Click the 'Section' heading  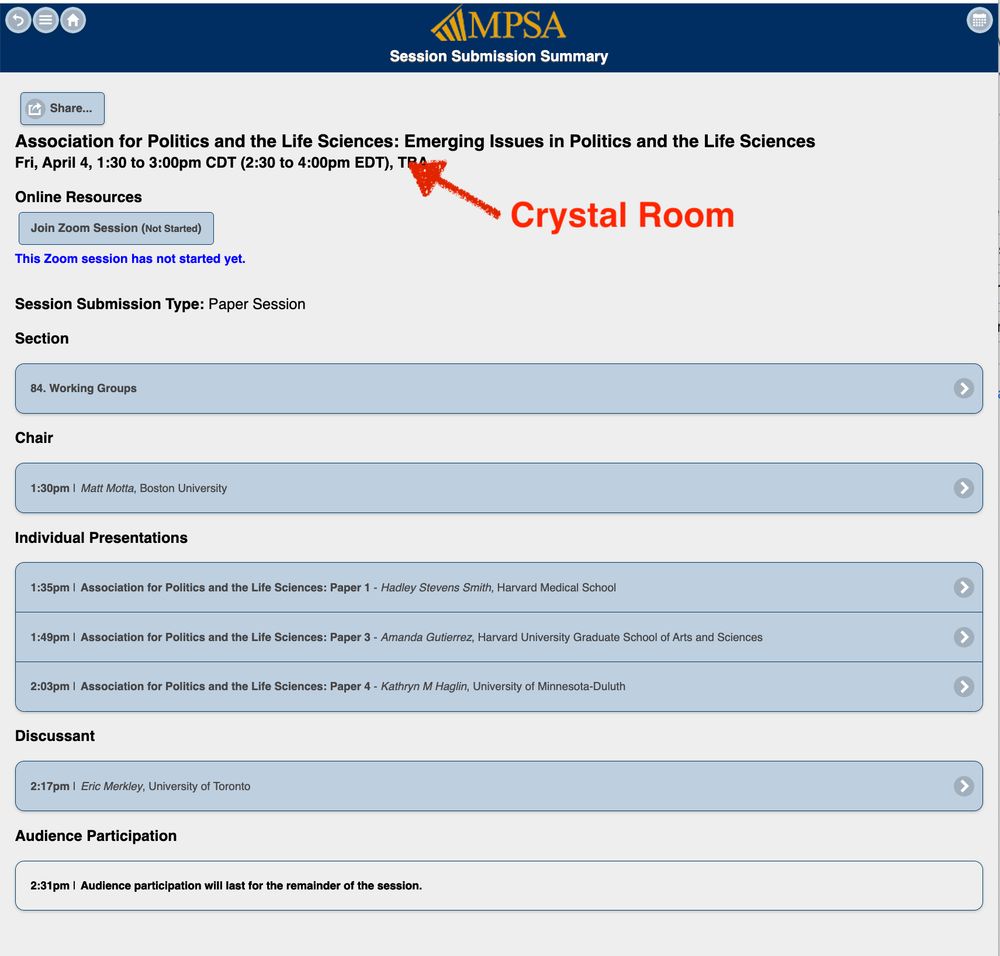point(42,339)
